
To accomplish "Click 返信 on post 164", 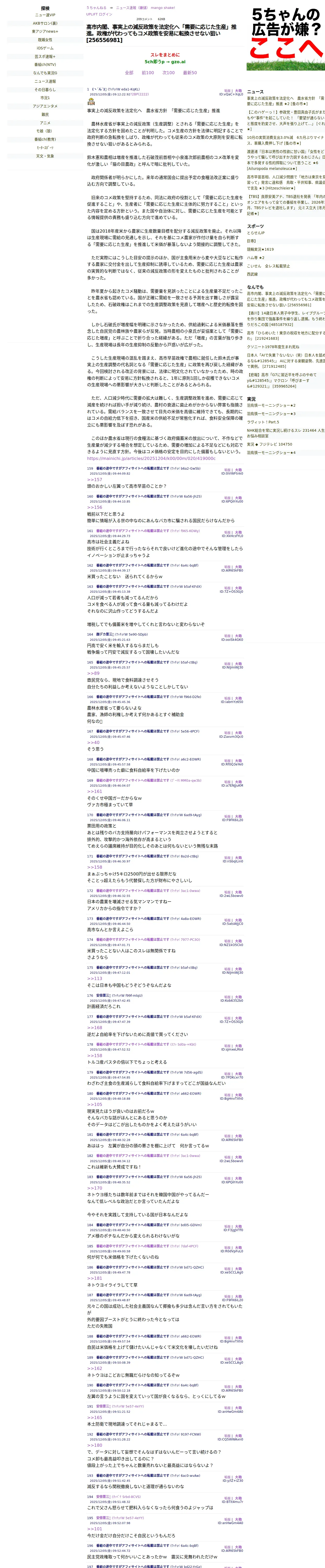I will 227,636.
